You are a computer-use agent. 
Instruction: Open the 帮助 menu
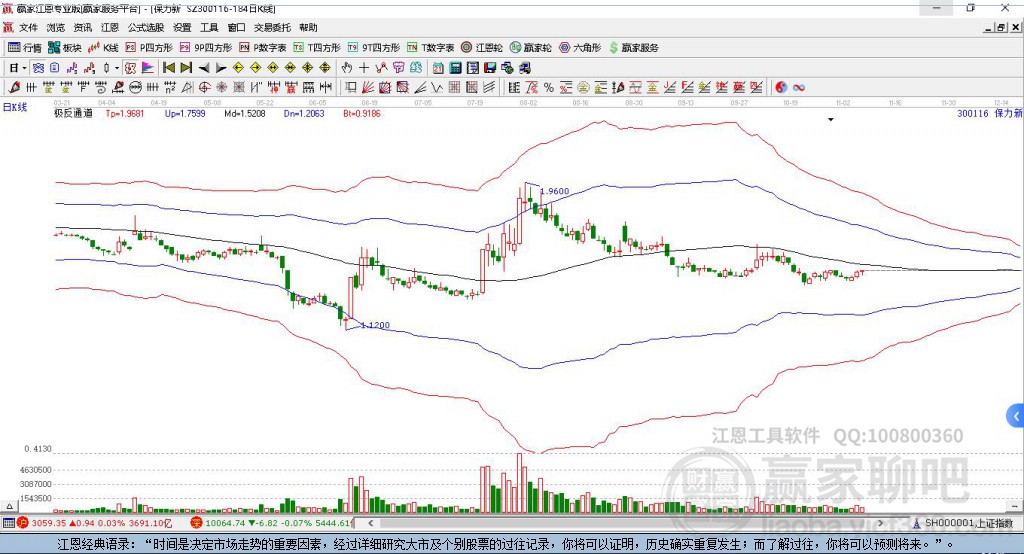coord(308,27)
